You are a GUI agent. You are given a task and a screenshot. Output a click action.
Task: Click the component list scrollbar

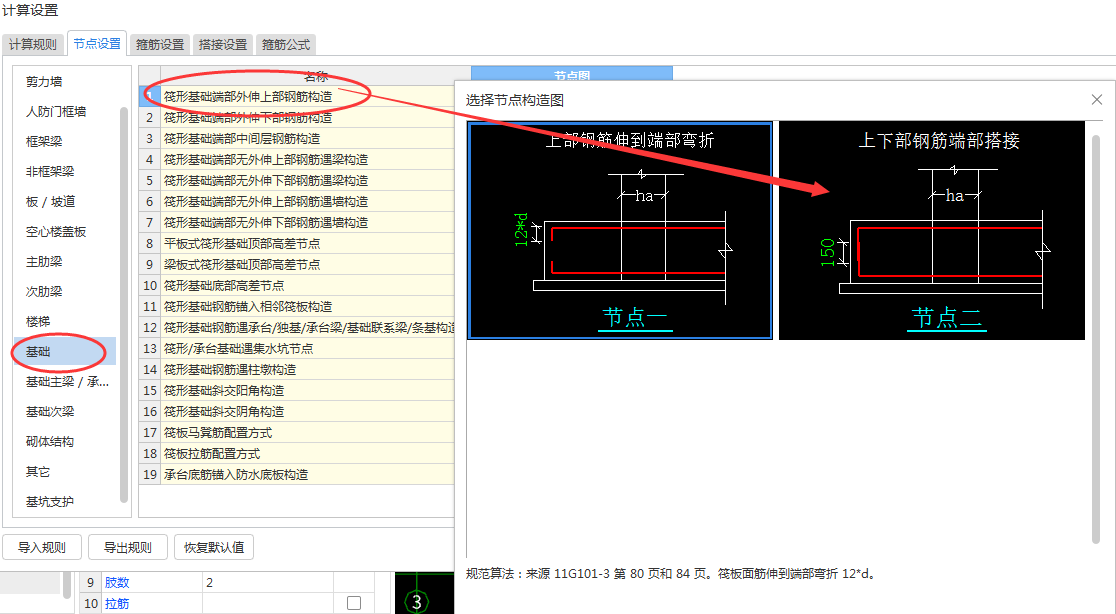[x=124, y=305]
